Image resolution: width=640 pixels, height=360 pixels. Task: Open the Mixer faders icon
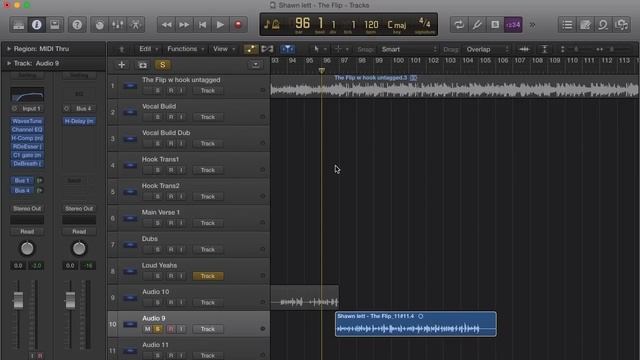pos(118,25)
